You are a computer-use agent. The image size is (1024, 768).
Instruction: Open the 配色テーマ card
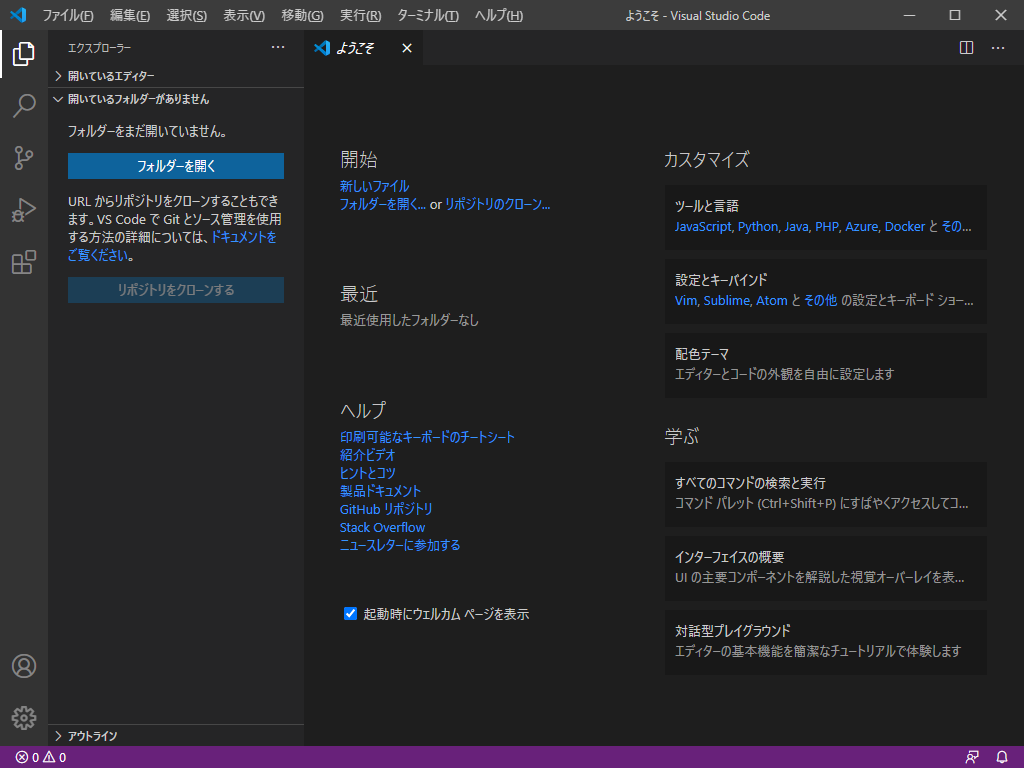(x=825, y=365)
